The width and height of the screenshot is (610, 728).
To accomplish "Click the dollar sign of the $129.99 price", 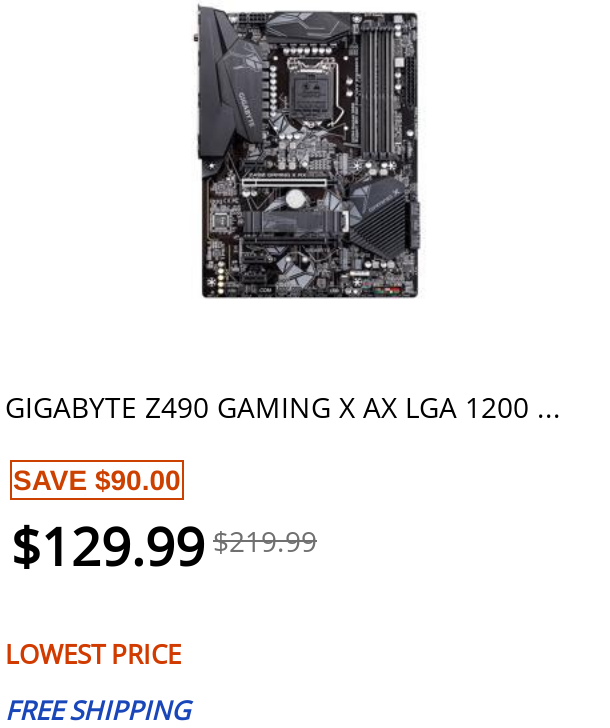I will click(26, 546).
